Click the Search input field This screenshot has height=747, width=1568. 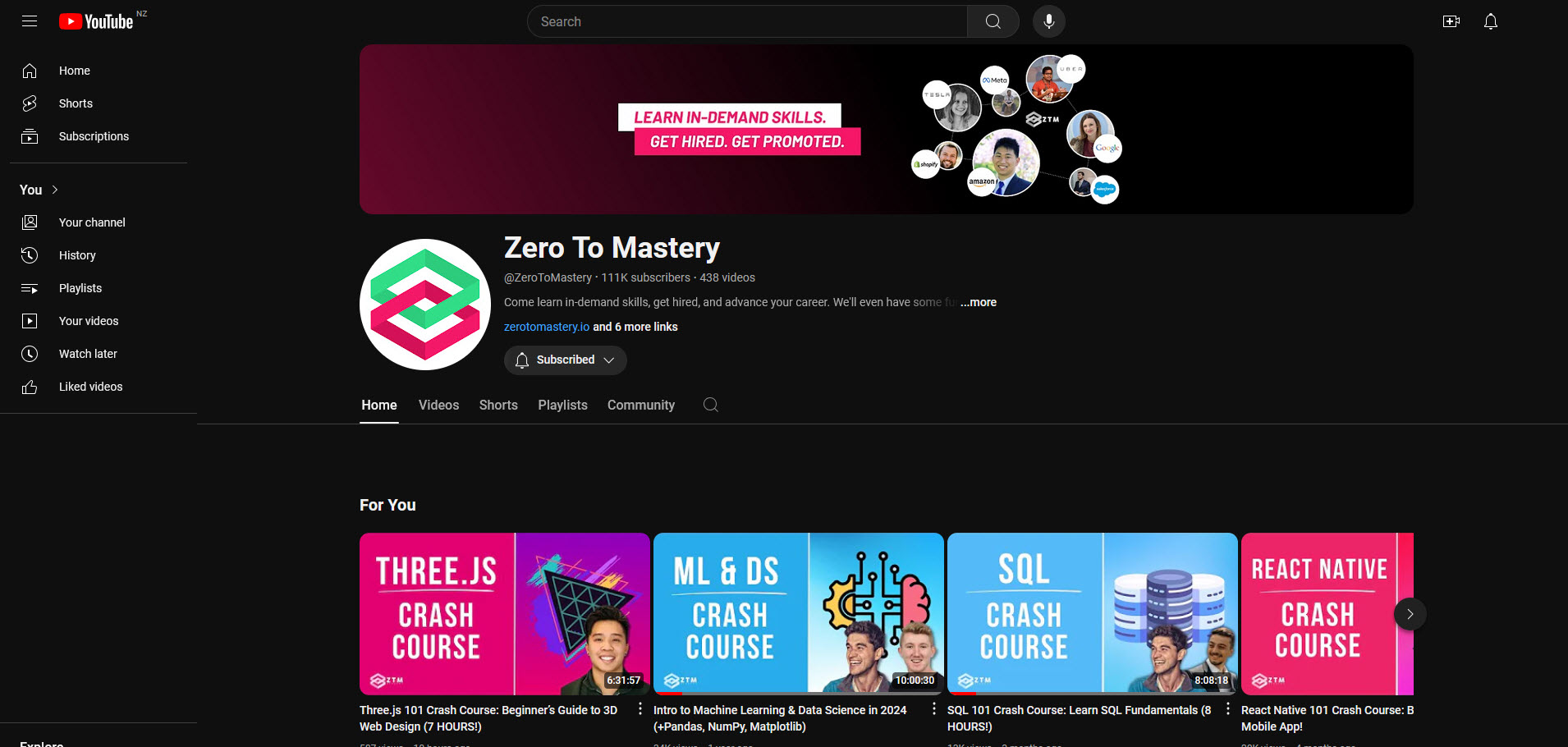pos(747,21)
